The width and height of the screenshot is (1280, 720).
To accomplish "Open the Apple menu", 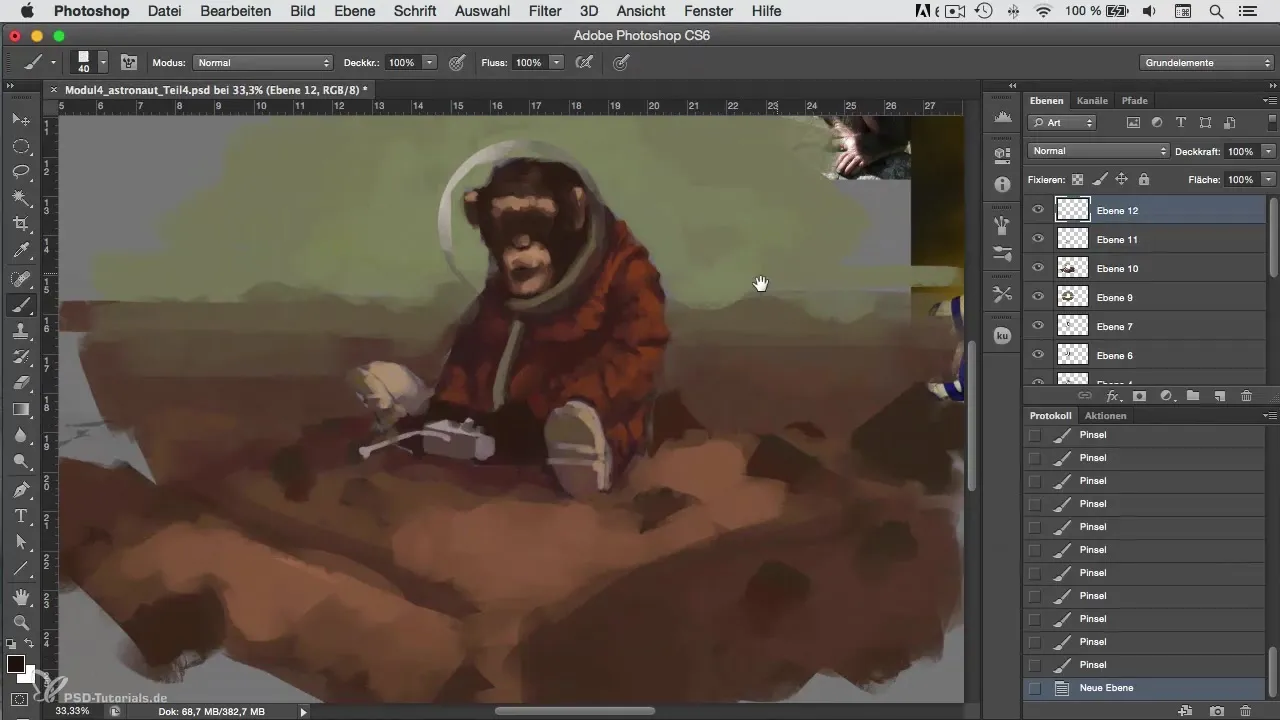I will tap(27, 11).
